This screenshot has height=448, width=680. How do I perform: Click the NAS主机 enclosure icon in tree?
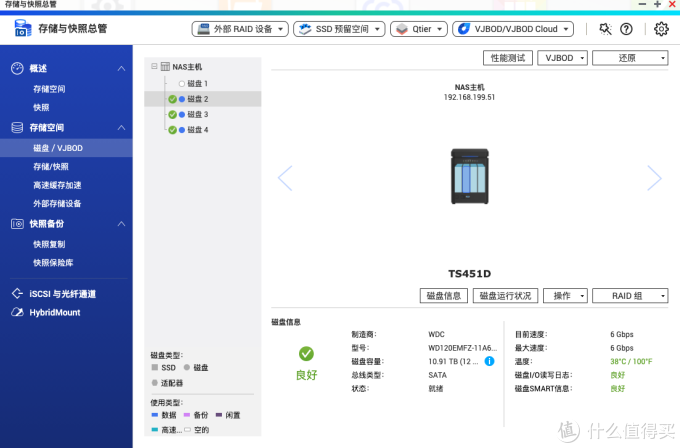[x=165, y=67]
